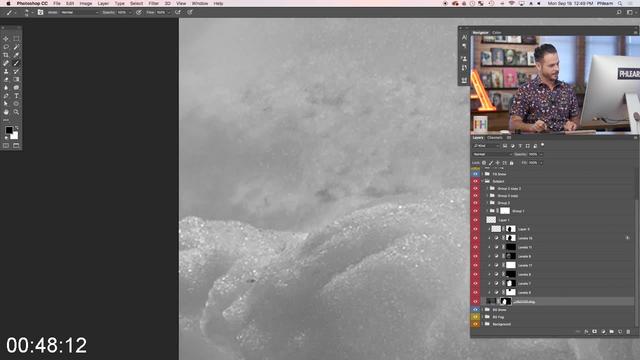Select the Move tool
640x360 pixels.
tap(6, 39)
